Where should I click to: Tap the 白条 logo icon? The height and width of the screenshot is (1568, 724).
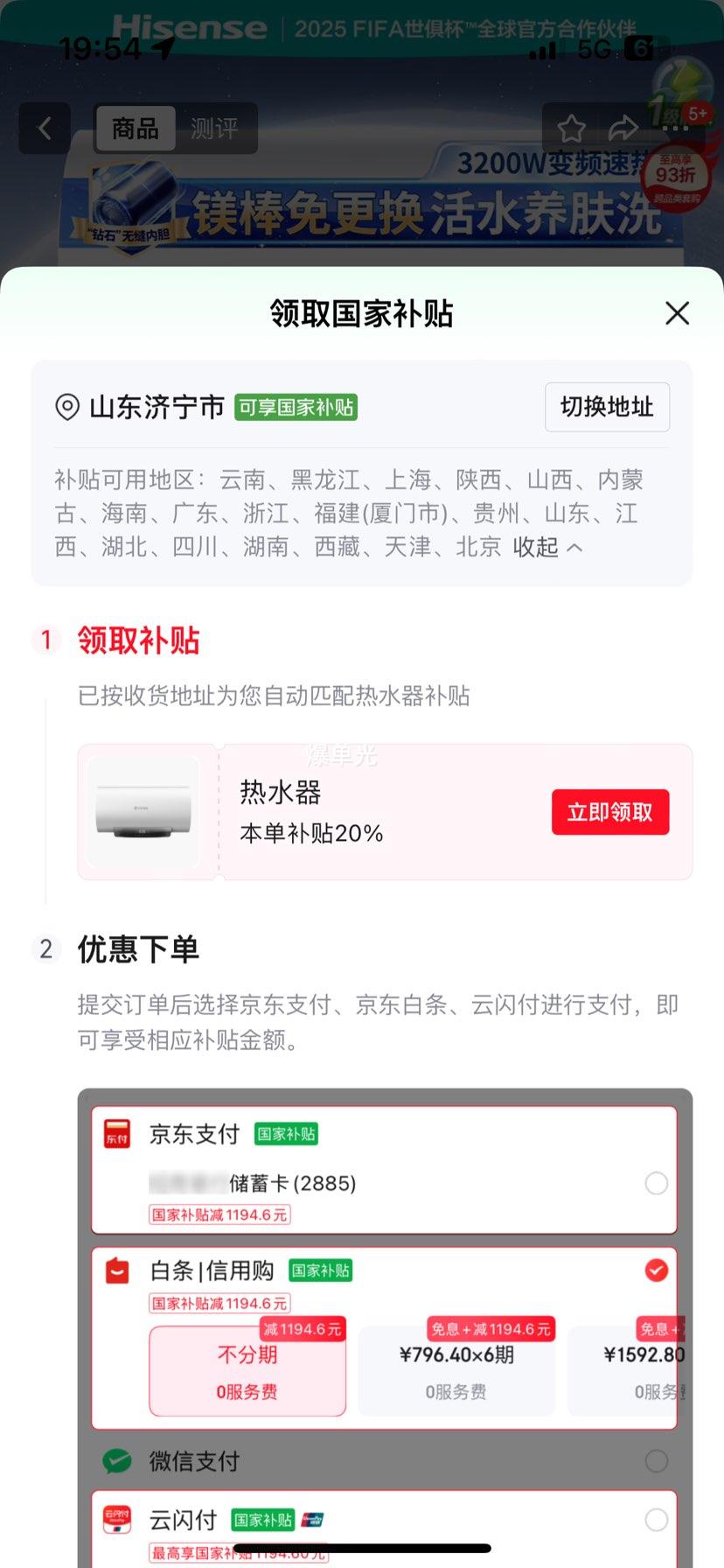click(x=117, y=1270)
